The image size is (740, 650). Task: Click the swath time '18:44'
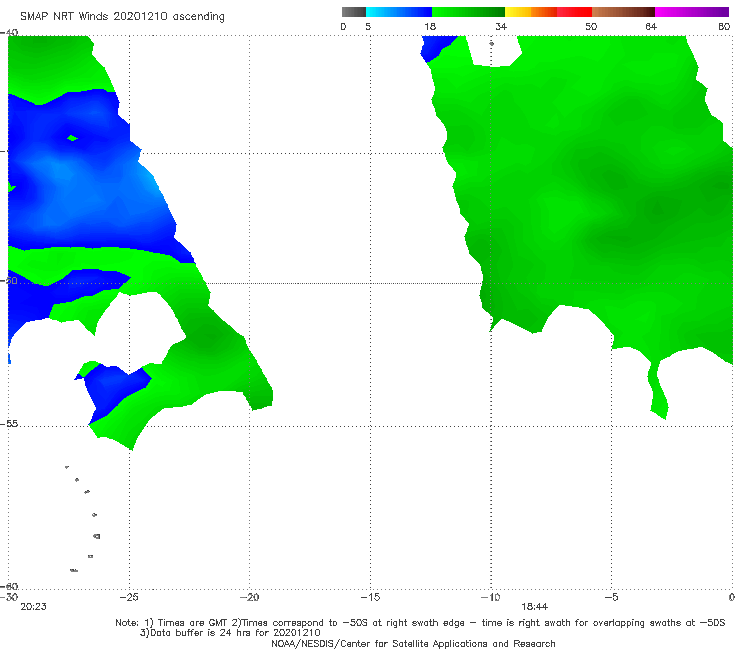534,607
